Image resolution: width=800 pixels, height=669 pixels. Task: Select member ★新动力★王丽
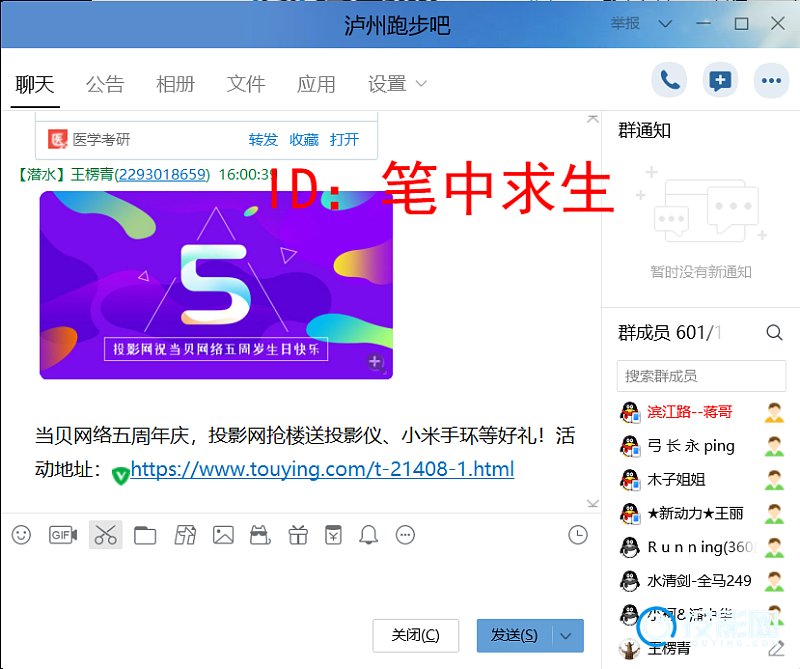[x=701, y=513]
